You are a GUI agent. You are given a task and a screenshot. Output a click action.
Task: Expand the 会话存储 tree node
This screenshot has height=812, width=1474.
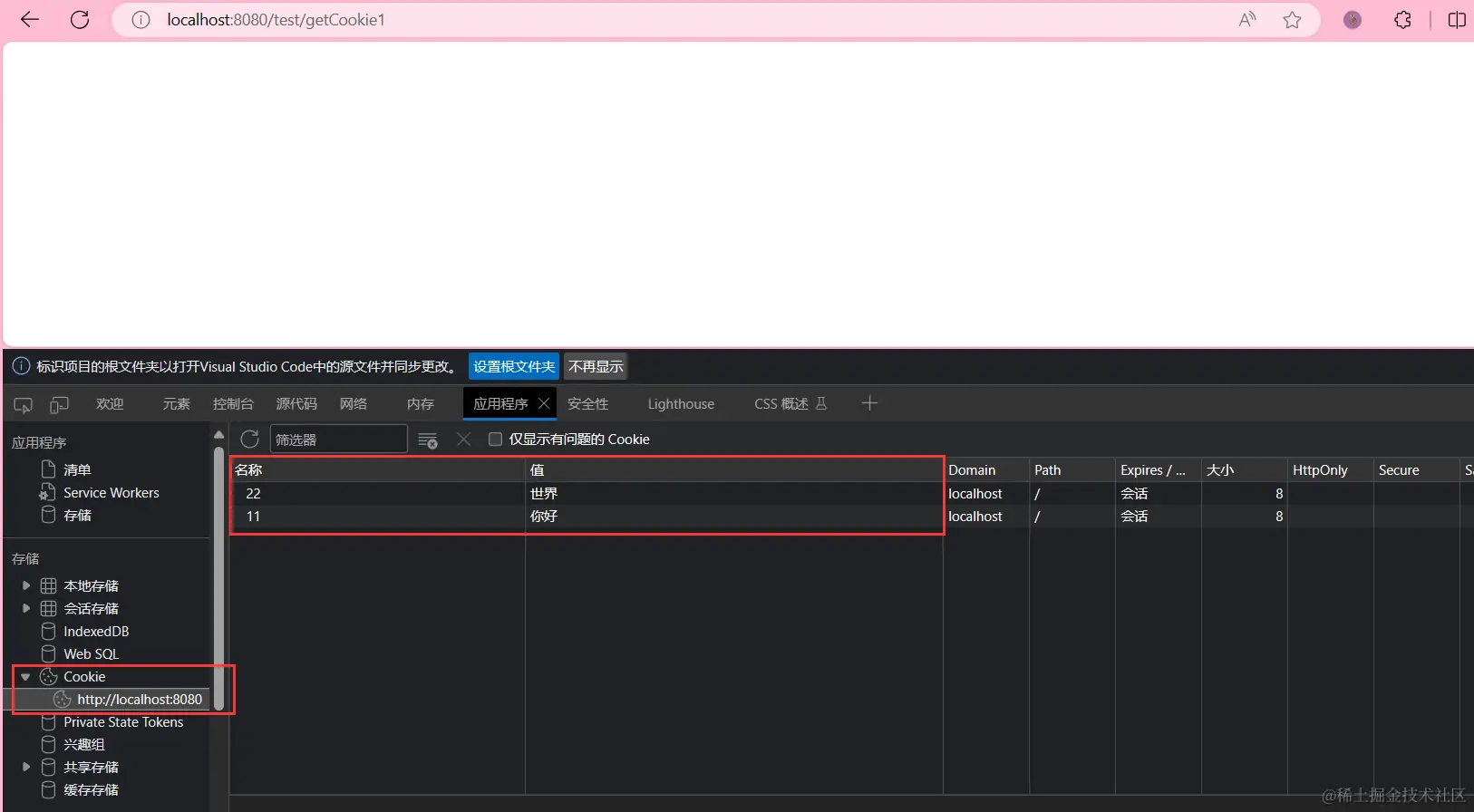click(26, 608)
